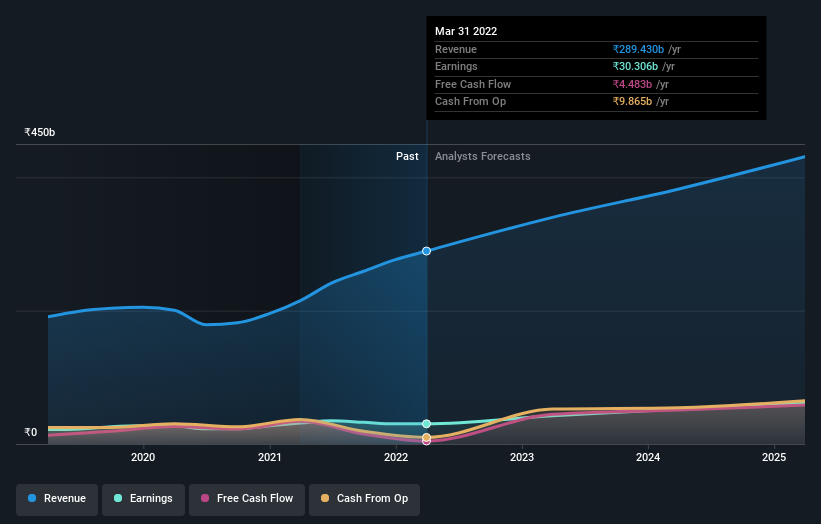Click the Past section label
The image size is (821, 524).
(x=407, y=157)
